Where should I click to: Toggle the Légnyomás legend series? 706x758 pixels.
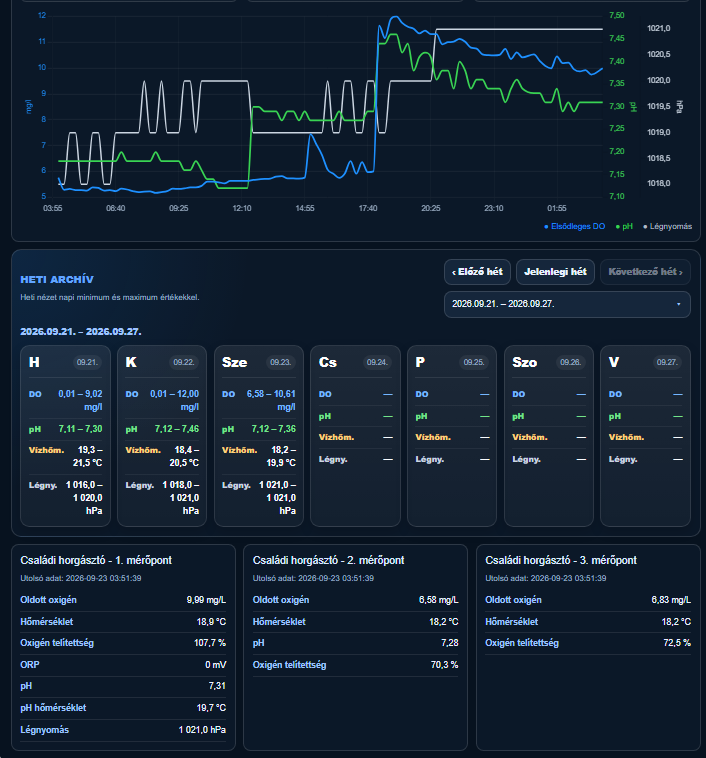(667, 226)
